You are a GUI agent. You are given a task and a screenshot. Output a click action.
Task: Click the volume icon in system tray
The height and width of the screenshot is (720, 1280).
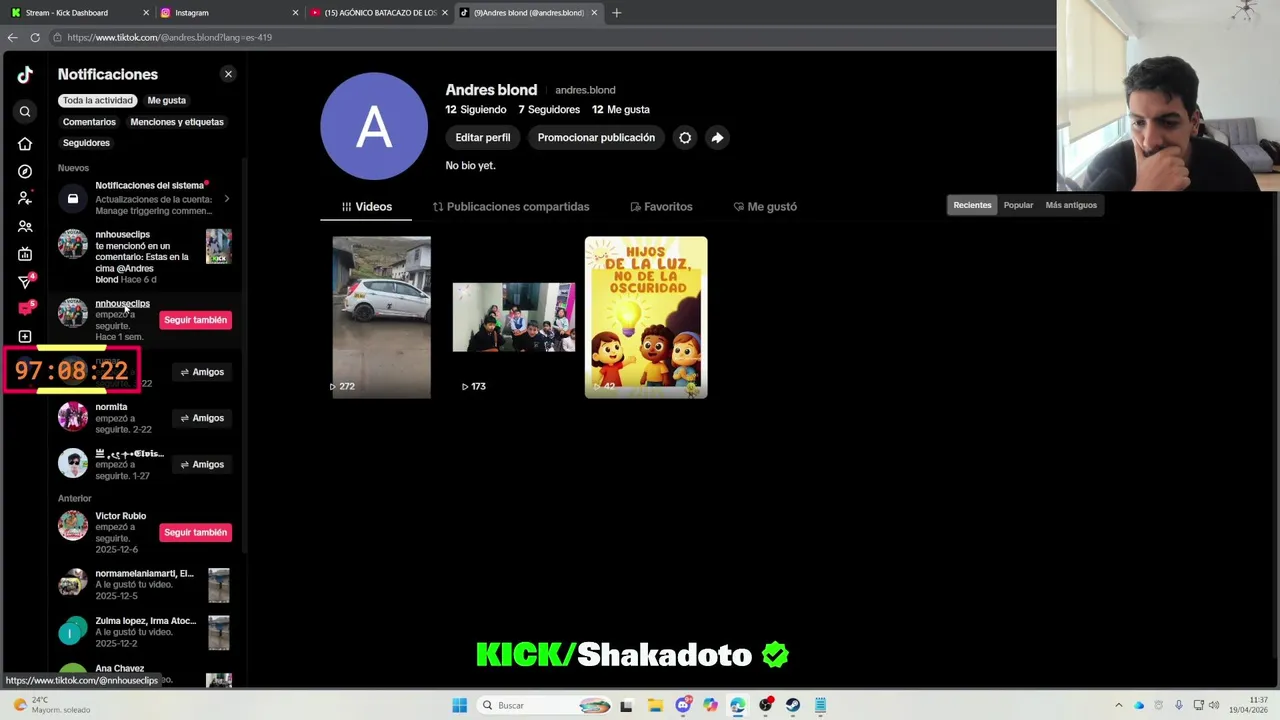tap(1214, 705)
